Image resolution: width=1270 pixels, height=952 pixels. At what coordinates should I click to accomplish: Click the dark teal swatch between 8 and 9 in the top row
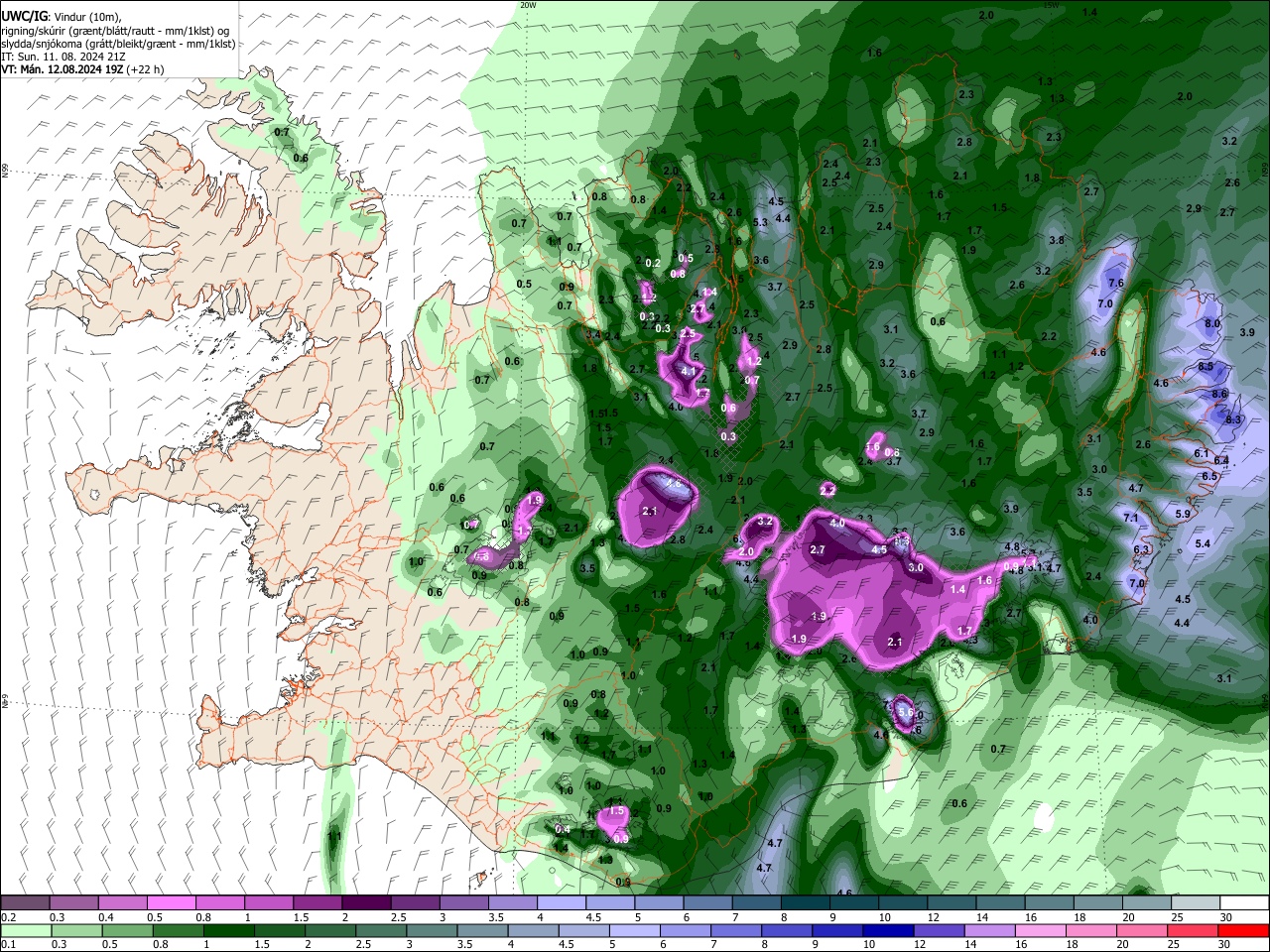click(805, 902)
